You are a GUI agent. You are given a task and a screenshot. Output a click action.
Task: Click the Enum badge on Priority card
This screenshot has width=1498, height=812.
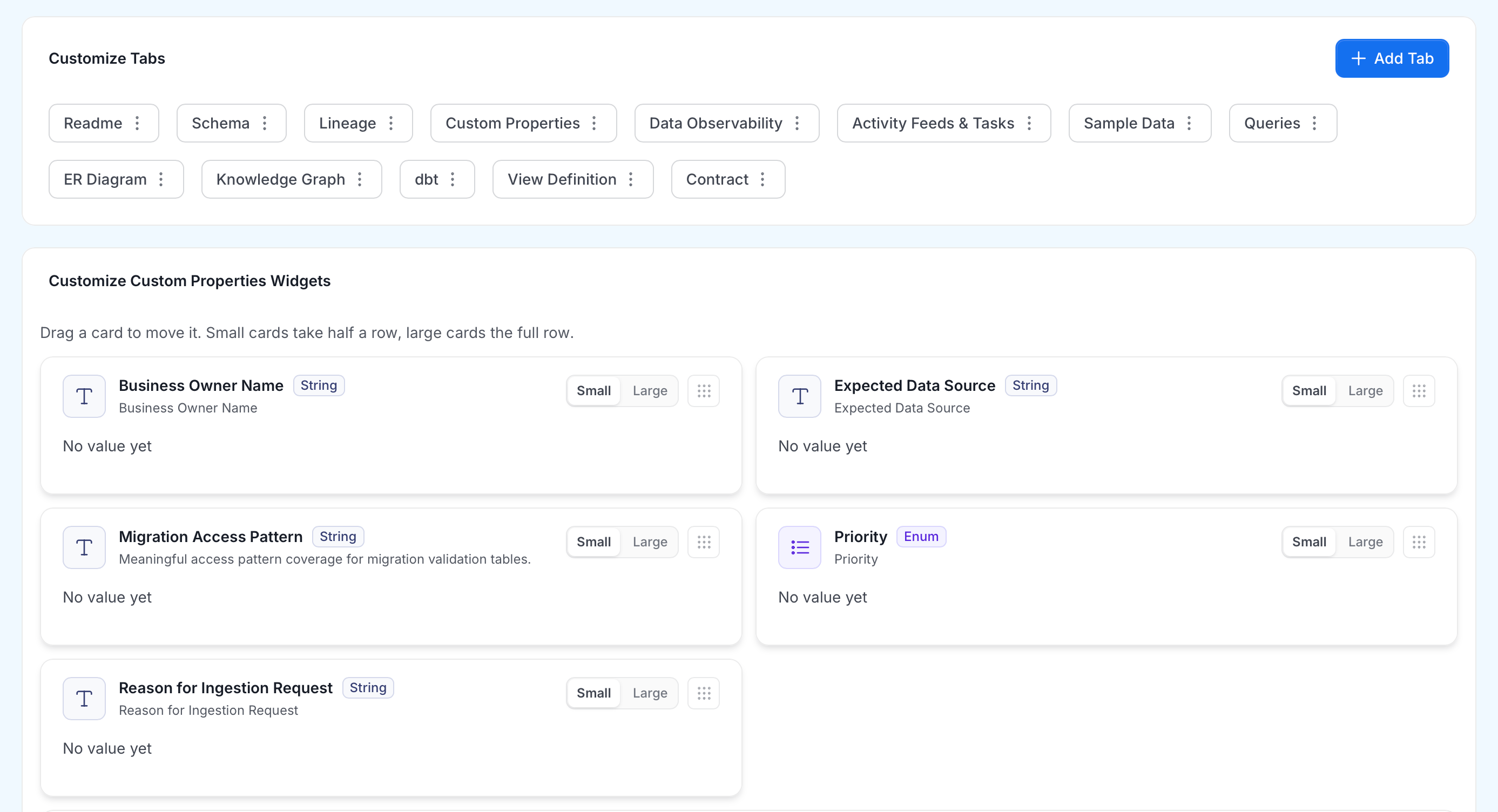point(921,537)
